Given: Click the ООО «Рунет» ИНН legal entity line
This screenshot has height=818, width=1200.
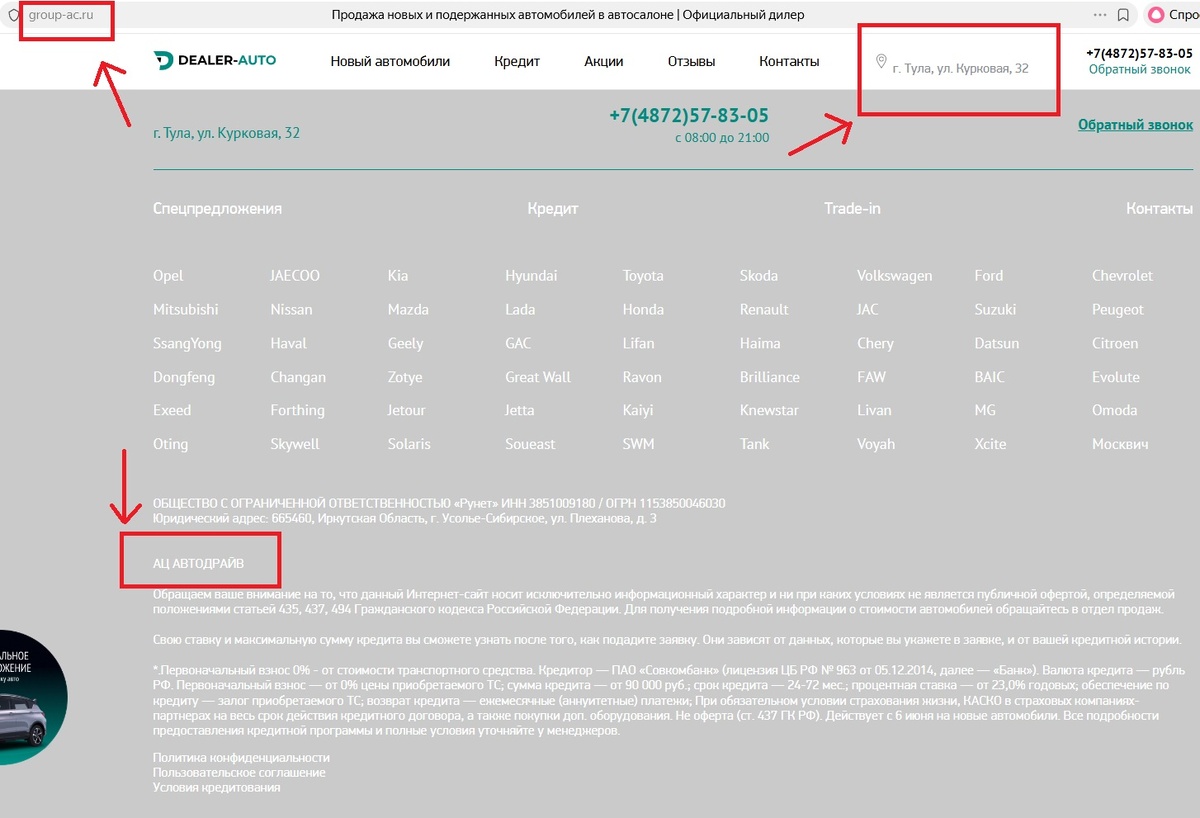Looking at the screenshot, I should tap(439, 503).
